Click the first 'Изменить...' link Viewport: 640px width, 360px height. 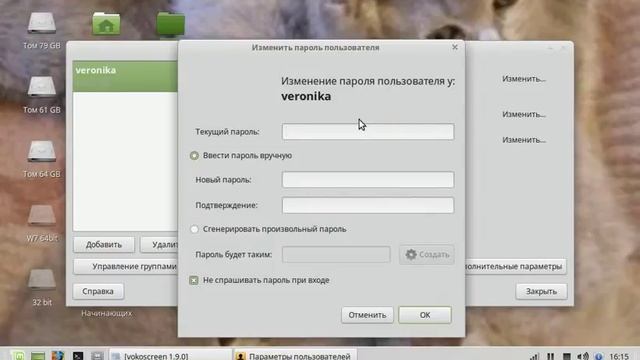pos(524,79)
